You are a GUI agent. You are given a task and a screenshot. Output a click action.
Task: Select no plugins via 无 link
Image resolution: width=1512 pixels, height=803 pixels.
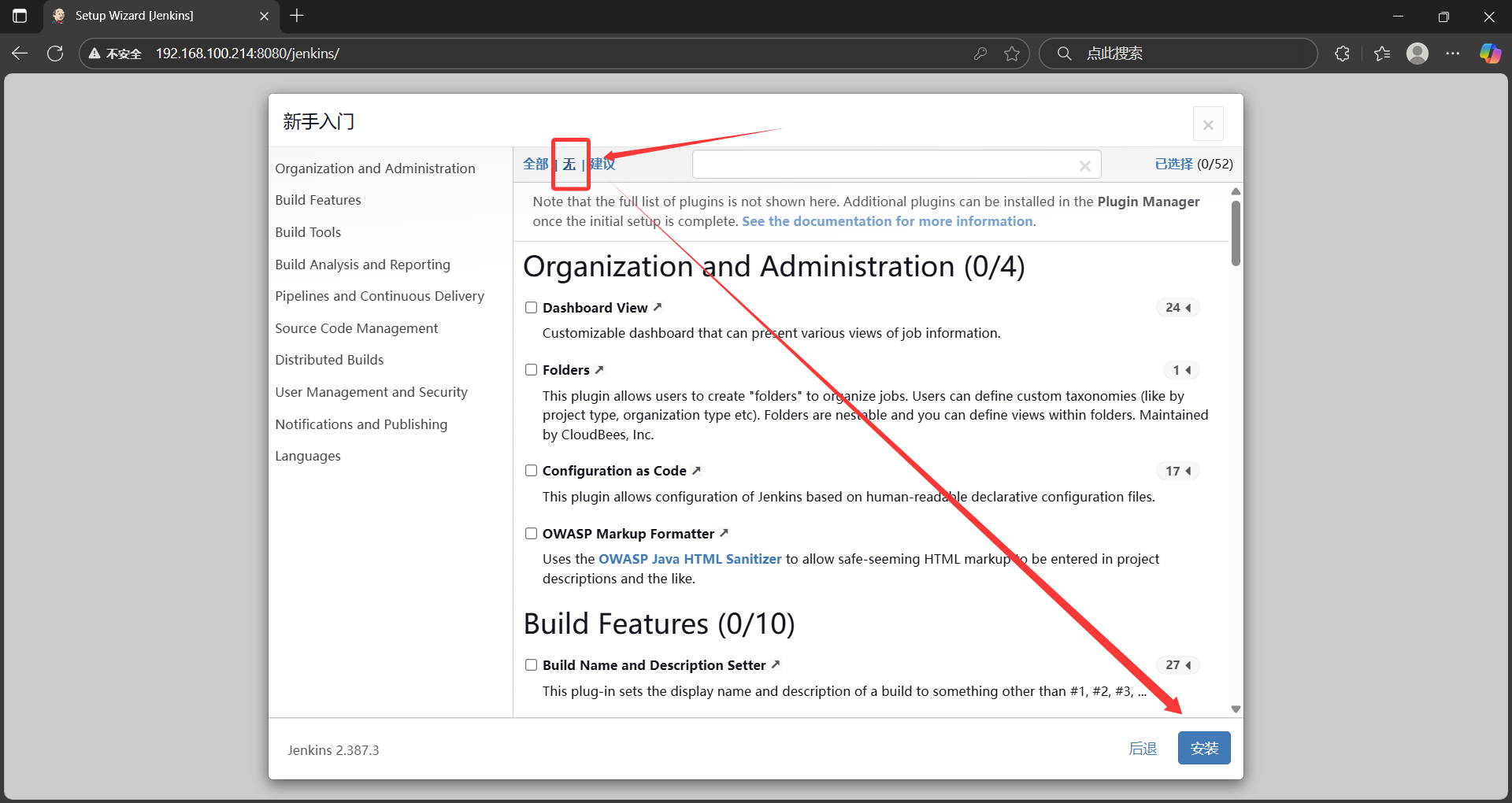569,164
